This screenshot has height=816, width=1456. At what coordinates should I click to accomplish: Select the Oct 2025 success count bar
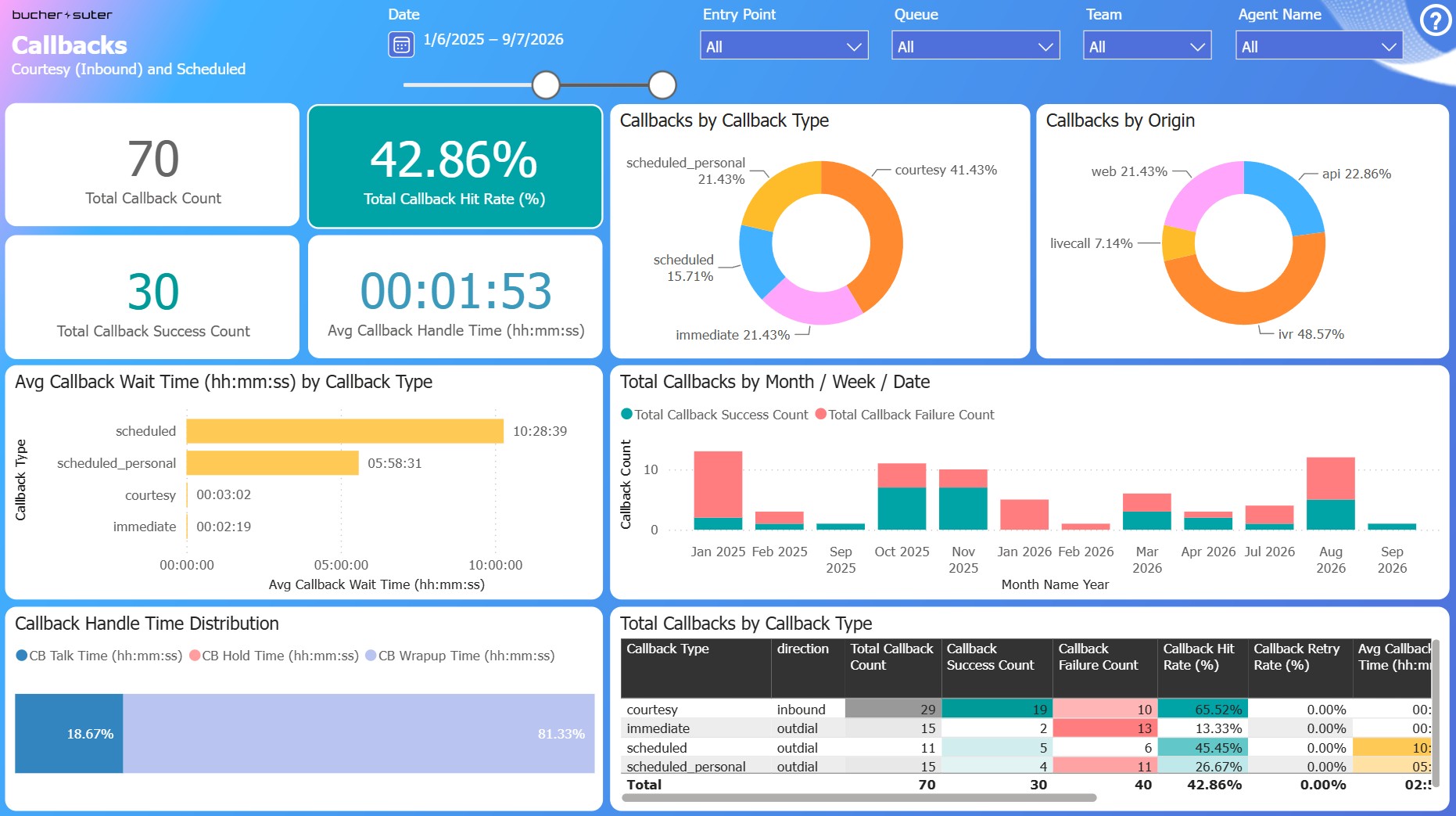902,509
